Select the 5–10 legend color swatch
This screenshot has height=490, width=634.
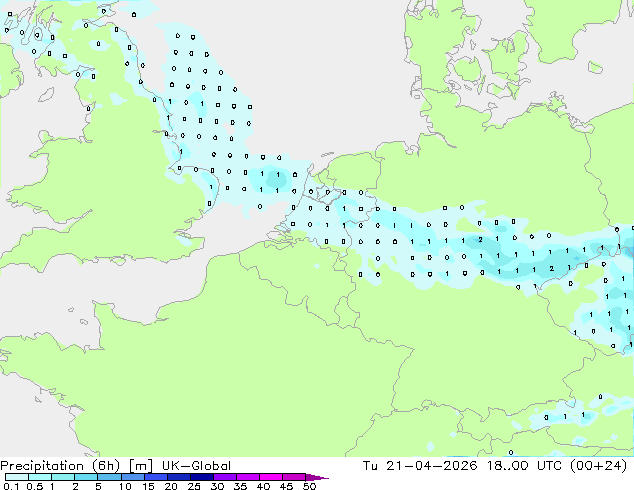click(x=109, y=477)
